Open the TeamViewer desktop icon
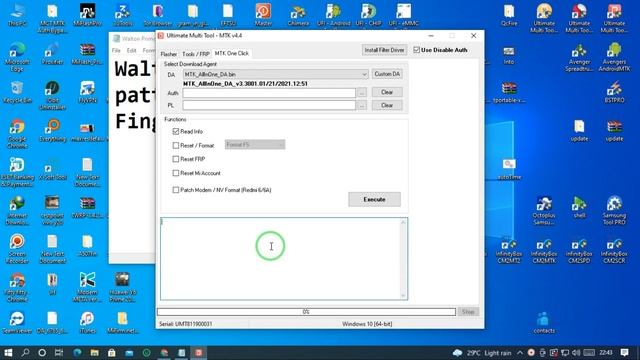The width and height of the screenshot is (640, 360). coord(17,322)
